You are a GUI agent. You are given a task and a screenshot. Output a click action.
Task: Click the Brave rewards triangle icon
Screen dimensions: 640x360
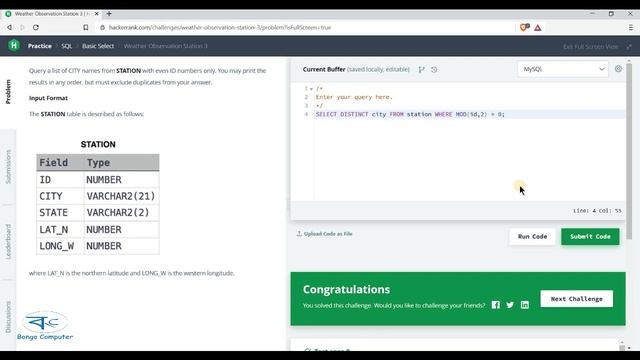click(x=538, y=28)
